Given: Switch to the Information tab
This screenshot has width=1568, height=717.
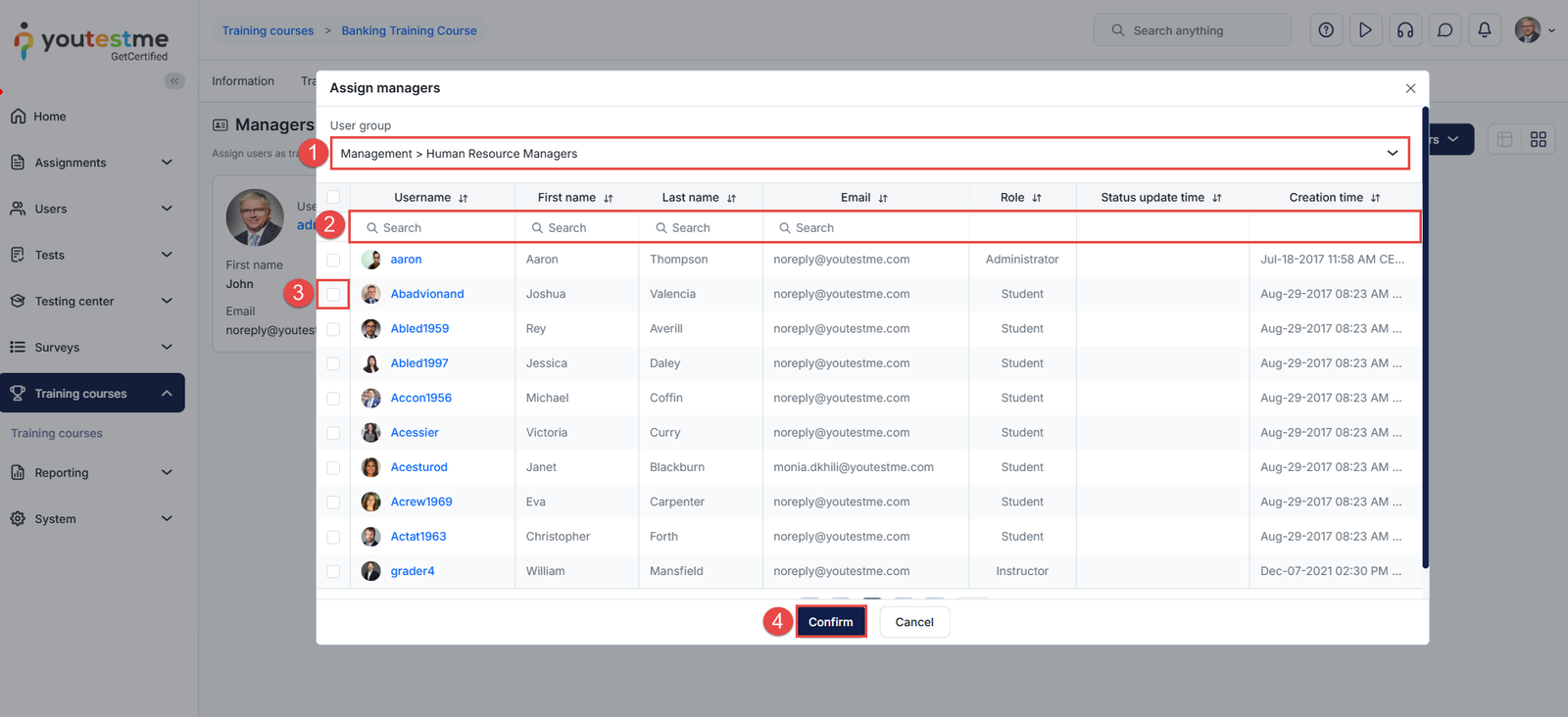Looking at the screenshot, I should [x=243, y=81].
